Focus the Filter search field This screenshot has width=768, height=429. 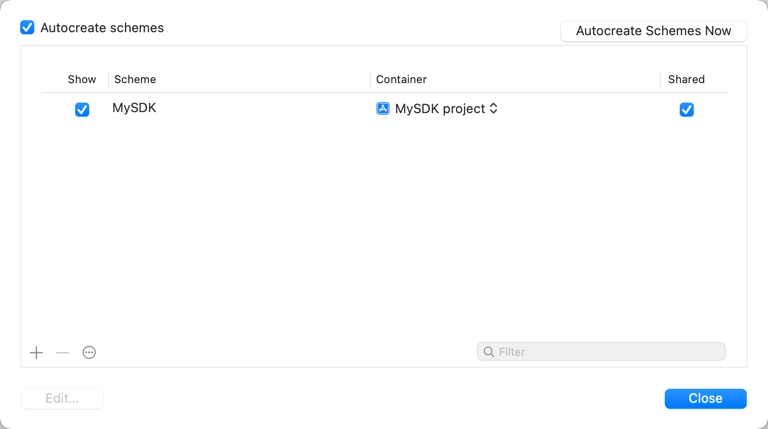601,352
